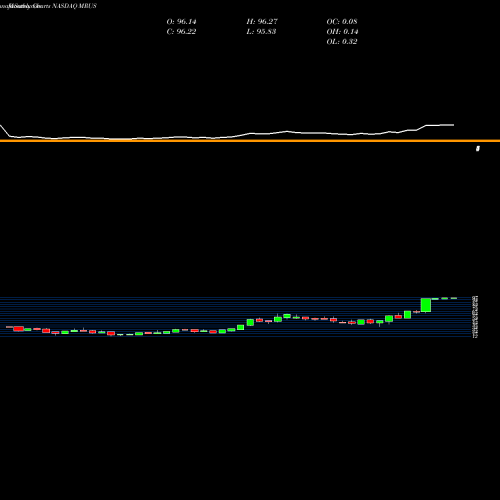Screen dimensions: 500x500
Task: Click the OL: 0.32 reading
Action: click(x=342, y=42)
